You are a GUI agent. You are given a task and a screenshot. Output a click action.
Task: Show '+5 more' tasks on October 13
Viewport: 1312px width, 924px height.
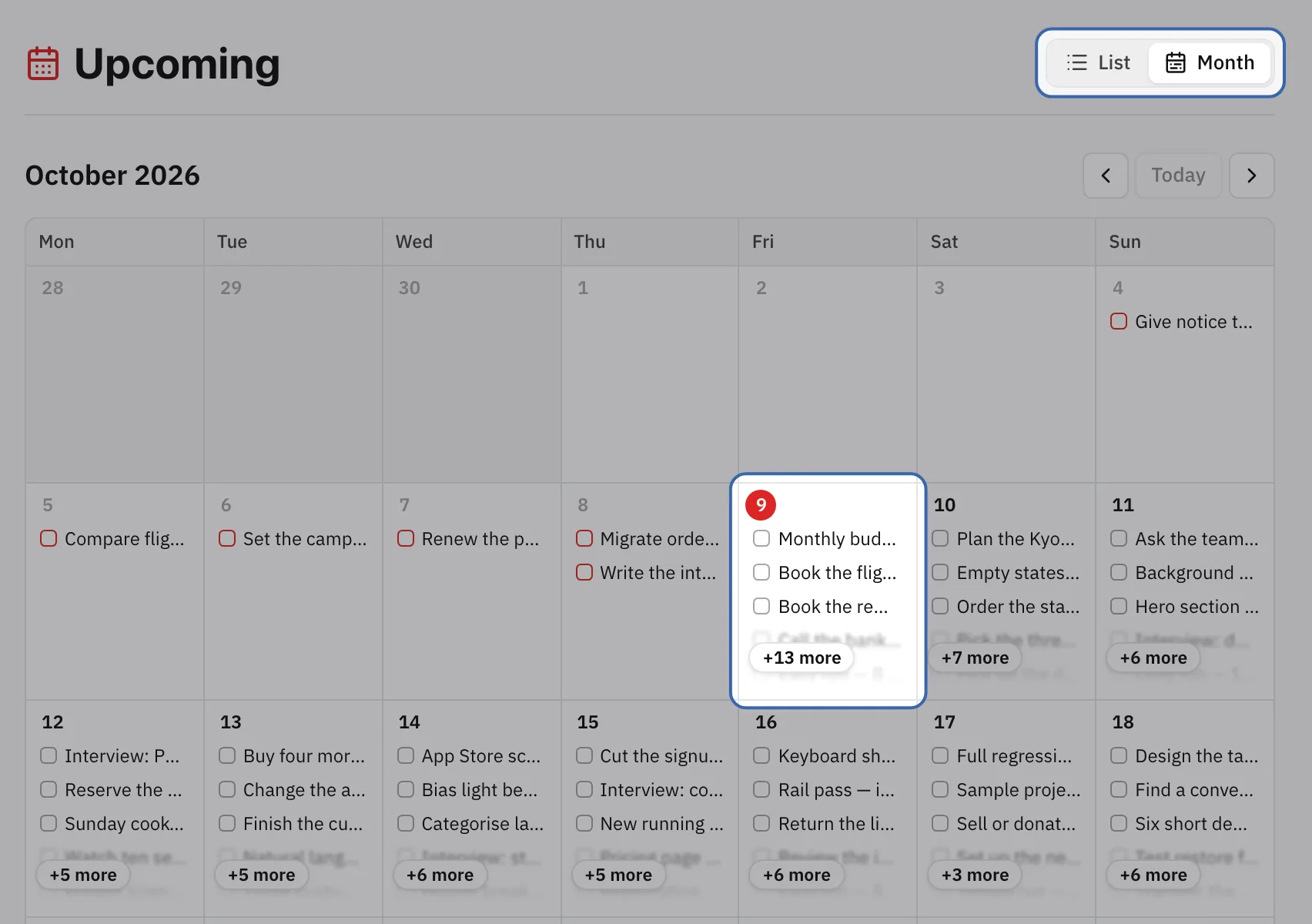point(262,875)
